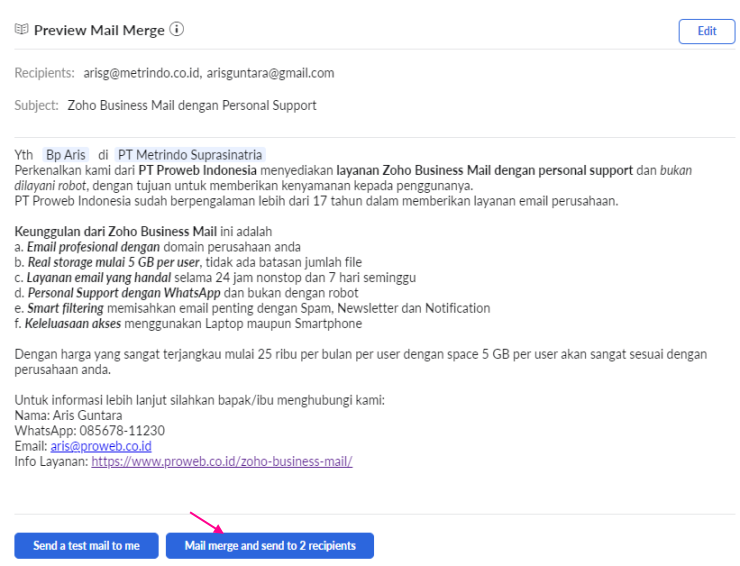Click the Keleluasaan akses line

click(188, 323)
